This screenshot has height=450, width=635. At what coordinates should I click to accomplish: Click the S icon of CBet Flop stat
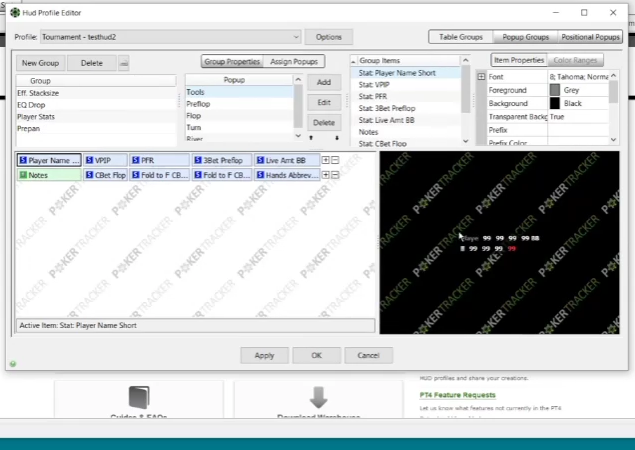(89, 175)
